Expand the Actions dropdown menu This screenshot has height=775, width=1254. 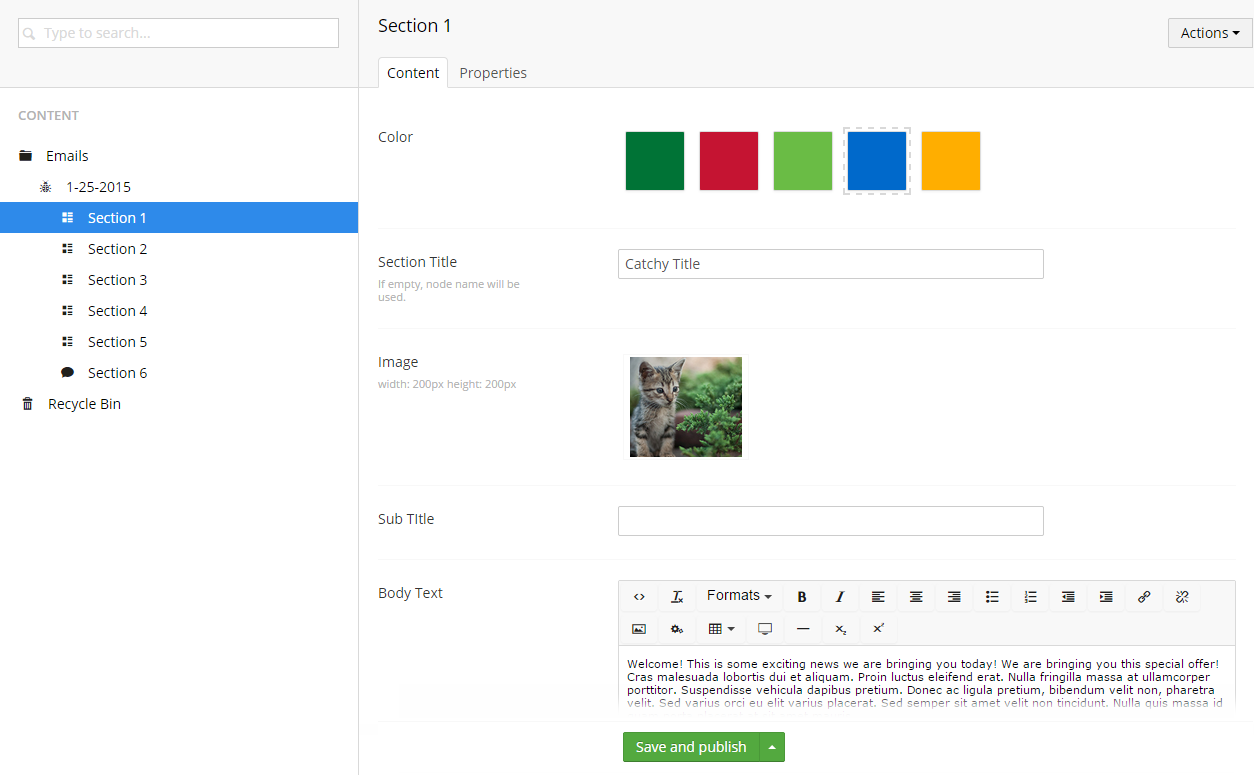coord(1209,33)
